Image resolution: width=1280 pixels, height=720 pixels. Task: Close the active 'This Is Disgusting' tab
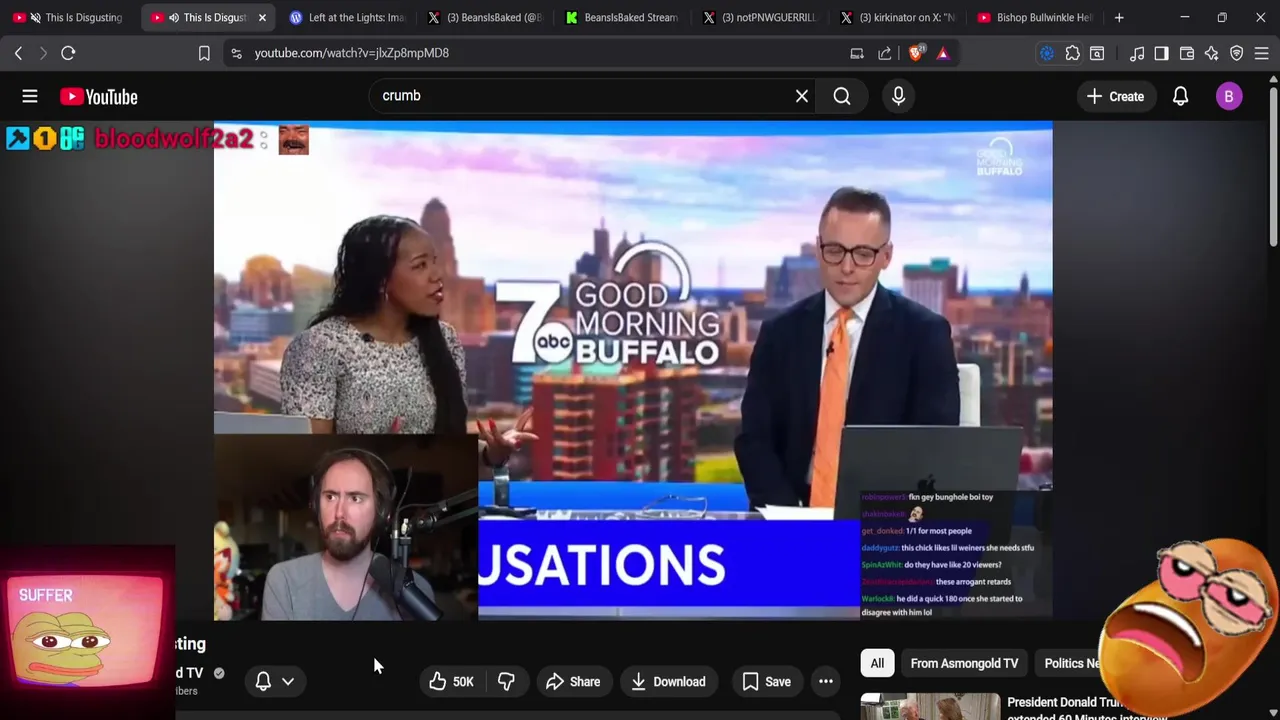point(262,17)
